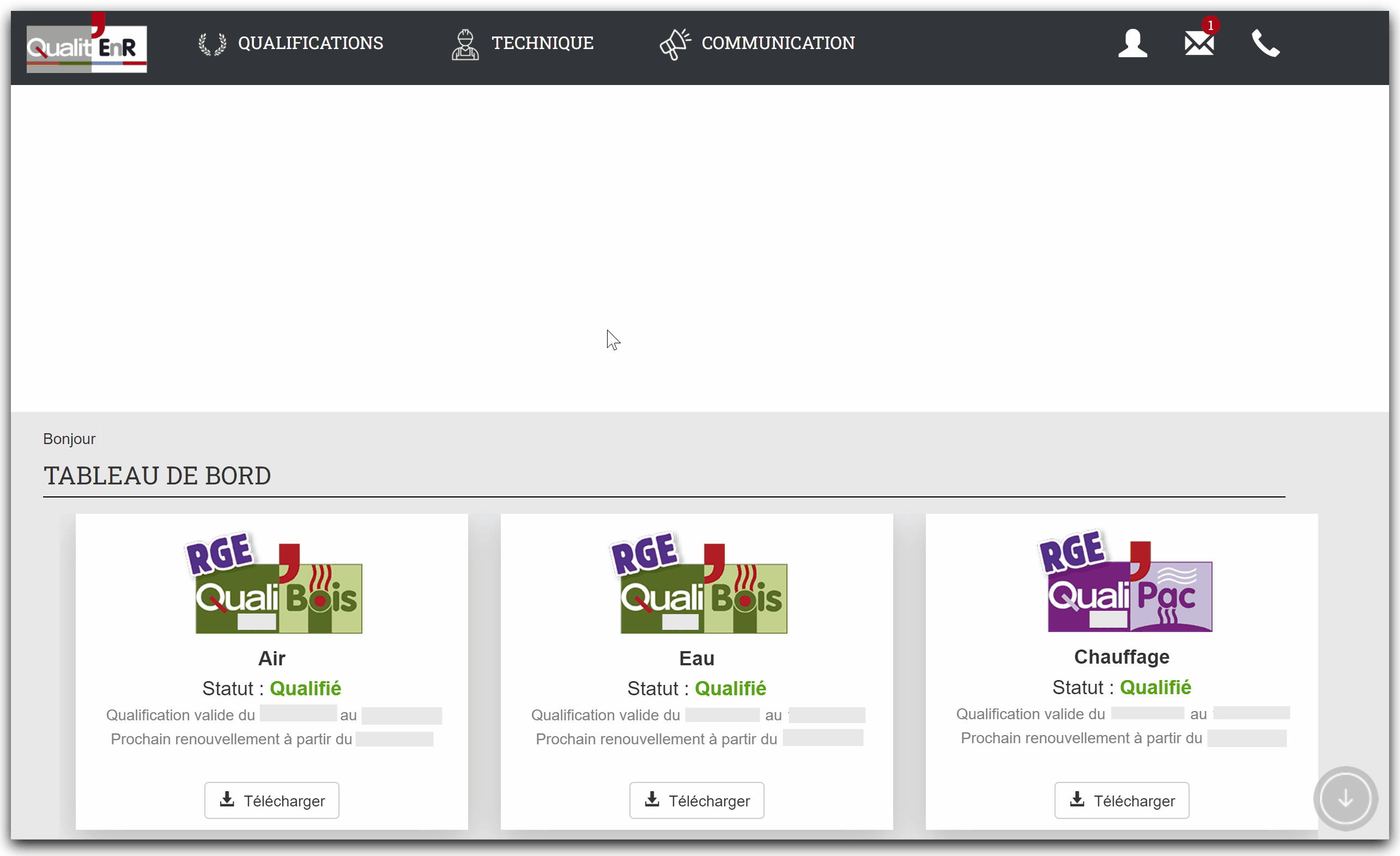The image size is (1400, 856).
Task: Click the round scroll-down arrow button
Action: click(x=1346, y=799)
